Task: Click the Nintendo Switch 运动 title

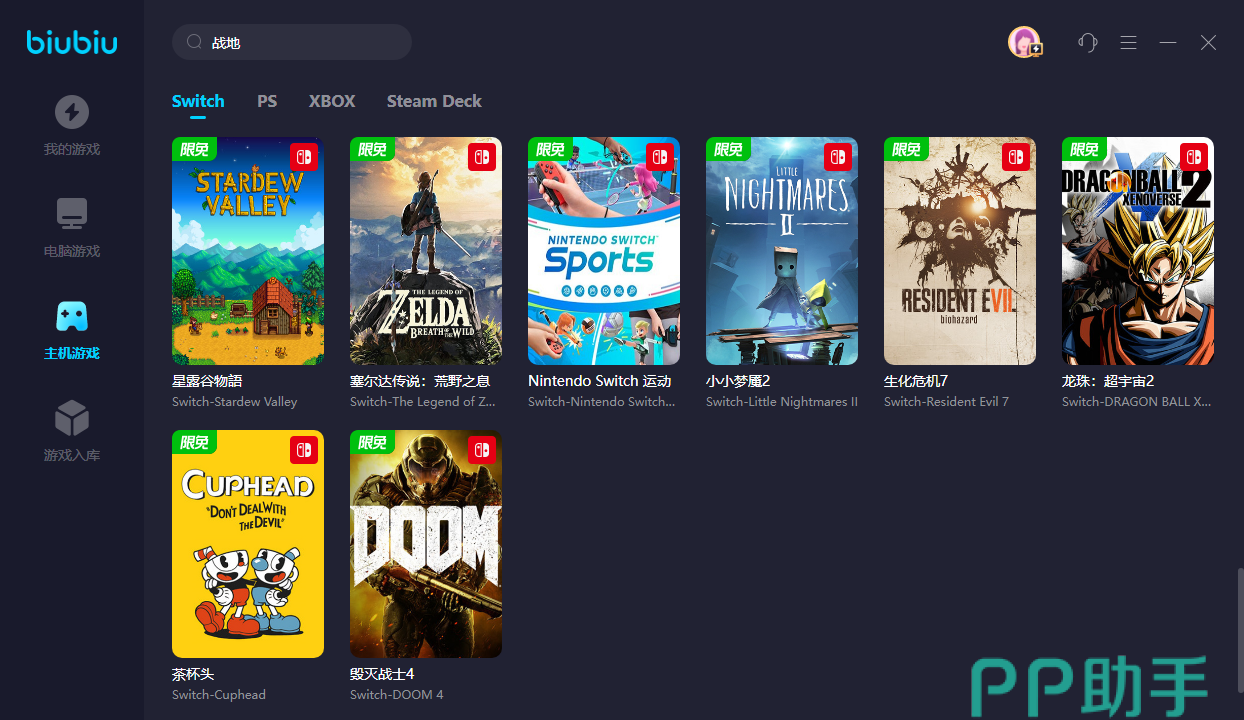Action: pos(599,381)
